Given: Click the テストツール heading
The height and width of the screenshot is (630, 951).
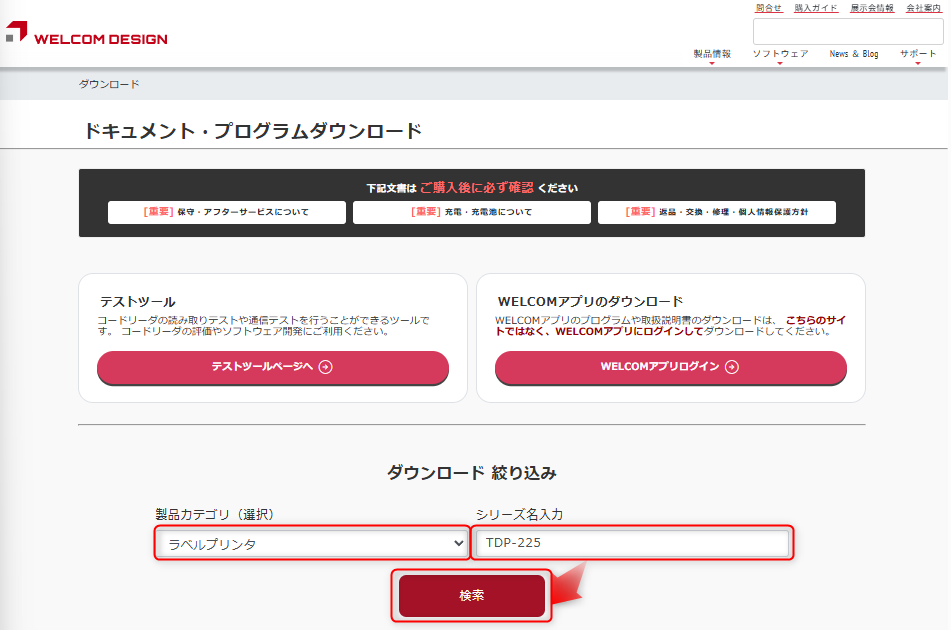Looking at the screenshot, I should tap(138, 301).
